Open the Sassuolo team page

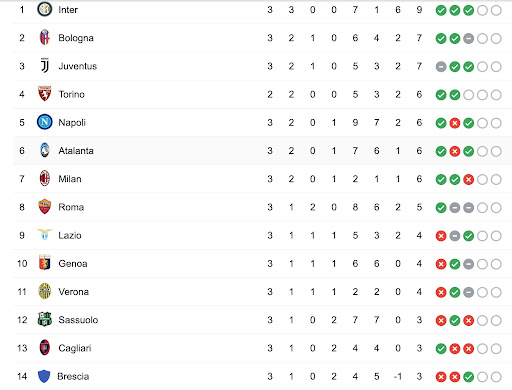(x=78, y=320)
